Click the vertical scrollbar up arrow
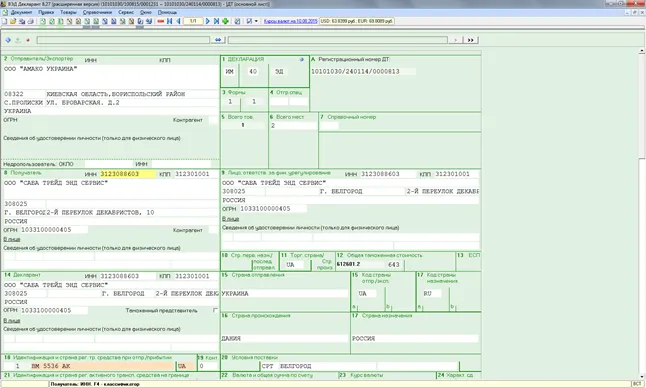The width and height of the screenshot is (646, 388). point(642,51)
